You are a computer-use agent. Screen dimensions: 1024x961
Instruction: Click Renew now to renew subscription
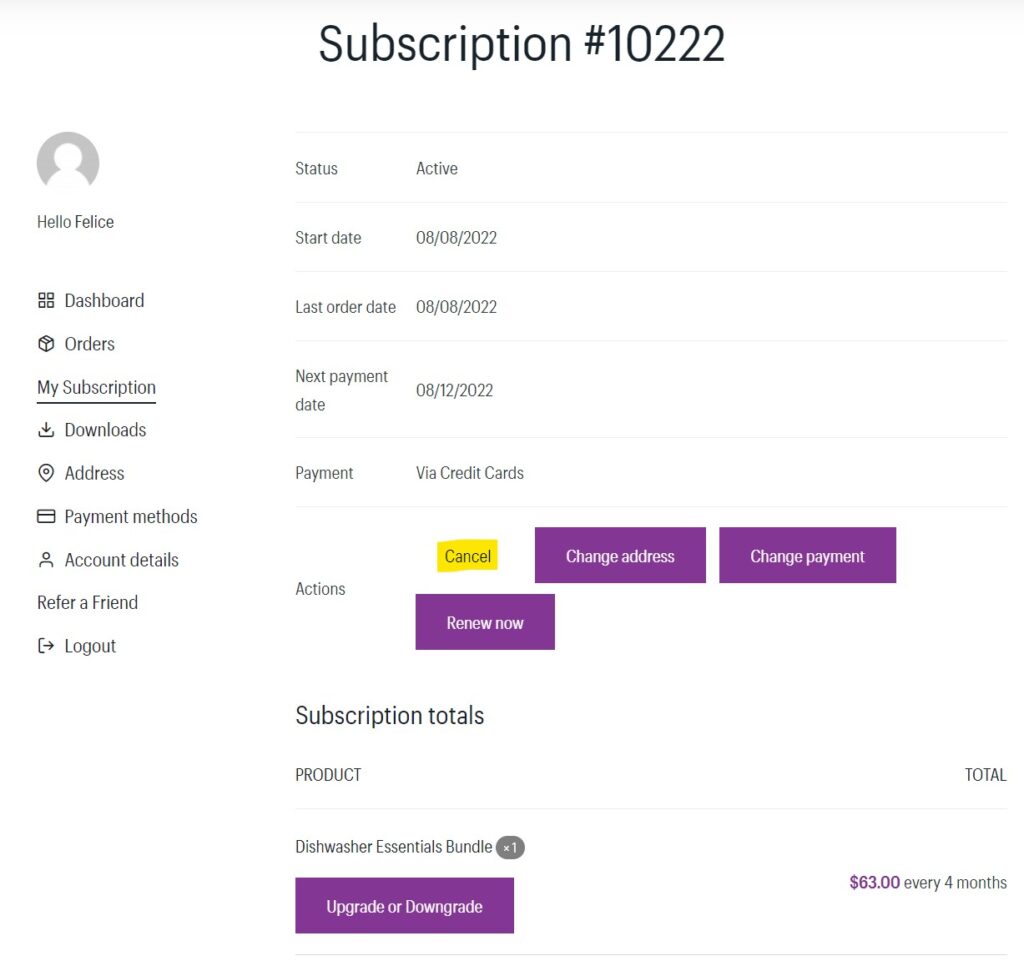pos(485,621)
